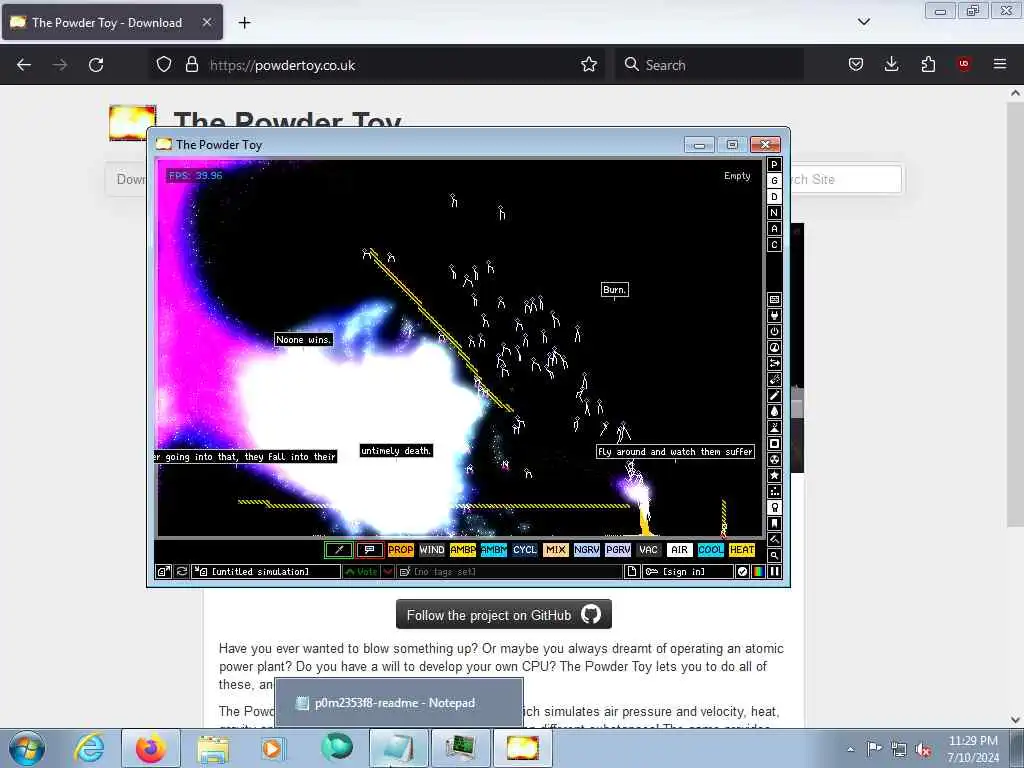Select the AIR tool
Viewport: 1024px width, 768px height.
pos(680,550)
